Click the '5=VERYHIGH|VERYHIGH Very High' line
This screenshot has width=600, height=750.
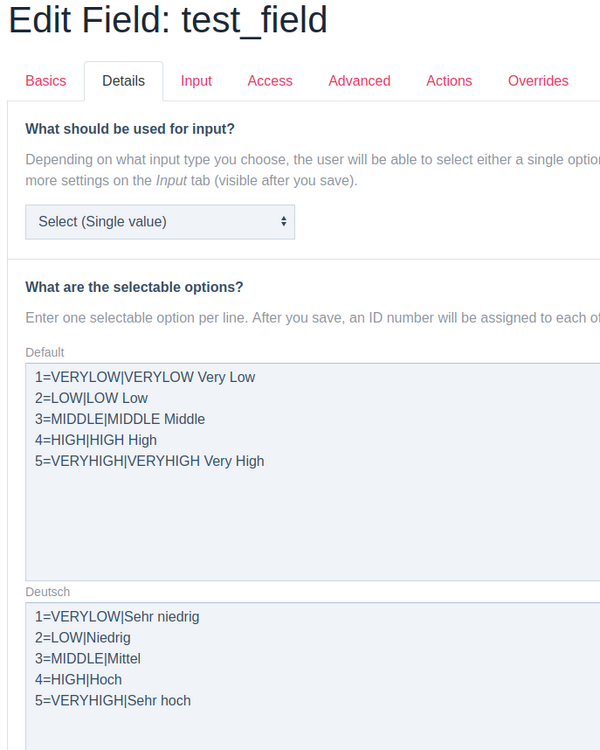(x=150, y=461)
